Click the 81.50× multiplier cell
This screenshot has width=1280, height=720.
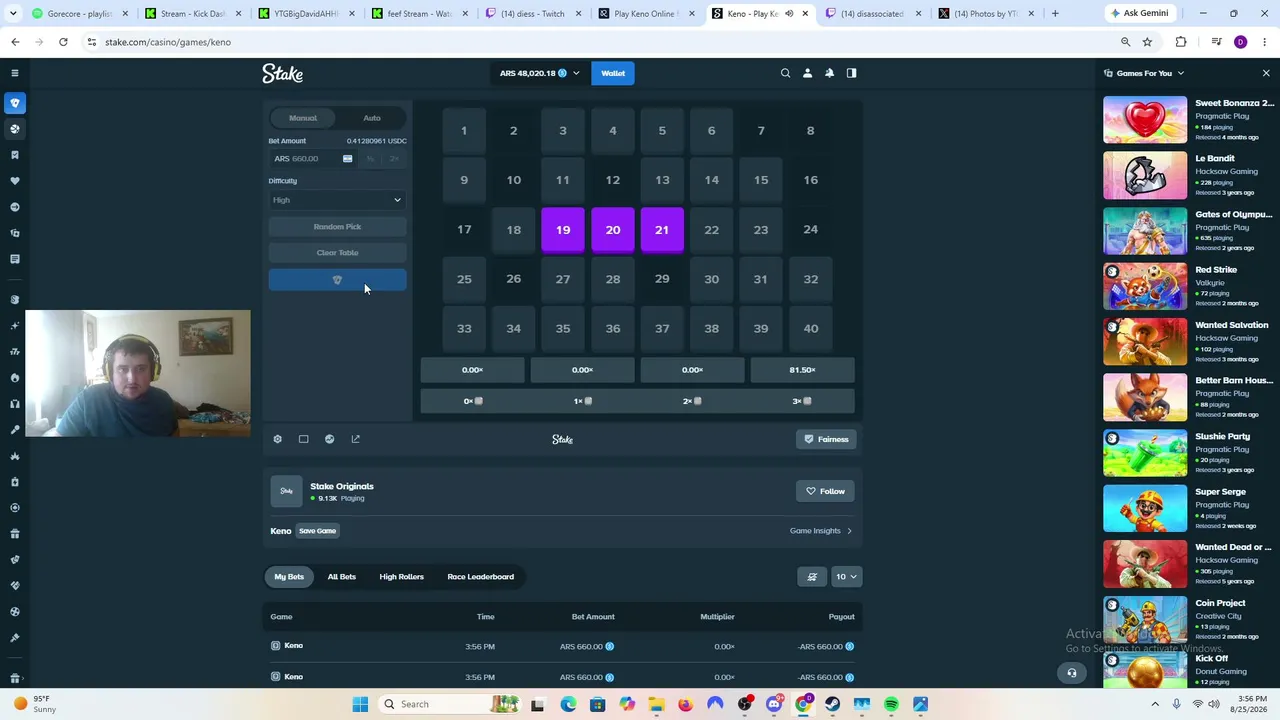(x=802, y=370)
